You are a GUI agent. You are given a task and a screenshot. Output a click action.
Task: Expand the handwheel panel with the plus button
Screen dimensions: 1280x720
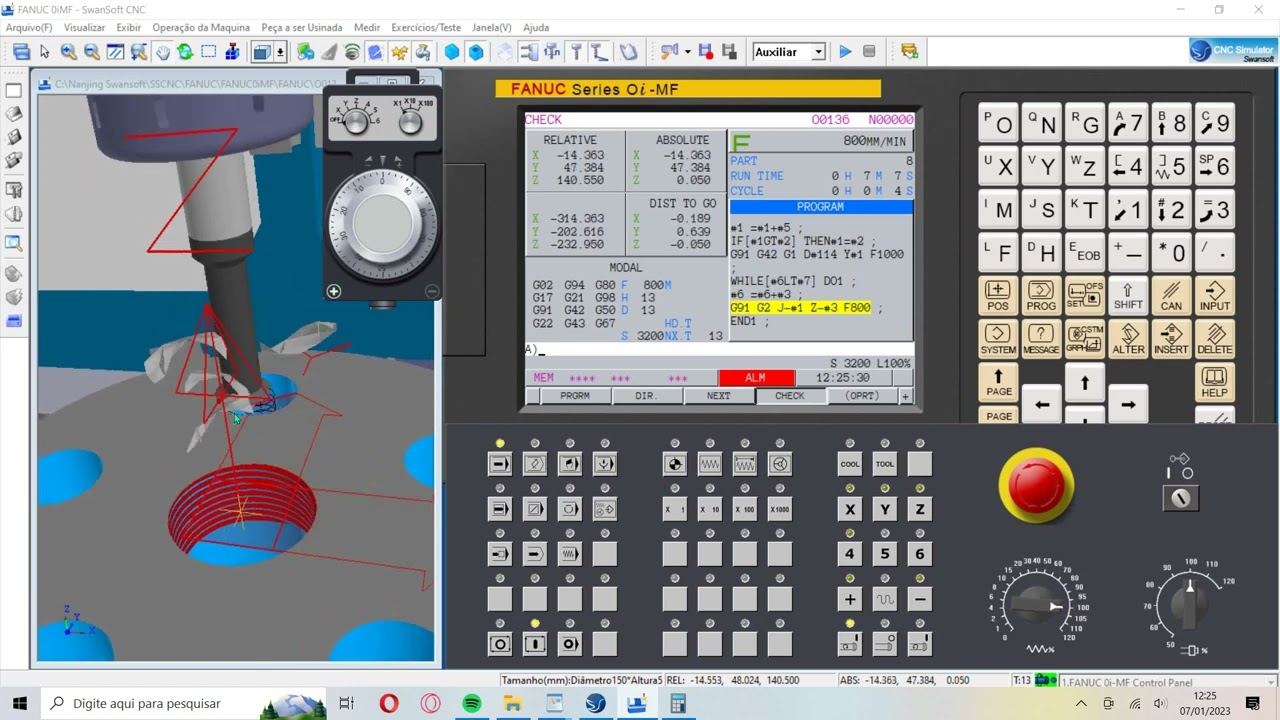click(x=333, y=291)
